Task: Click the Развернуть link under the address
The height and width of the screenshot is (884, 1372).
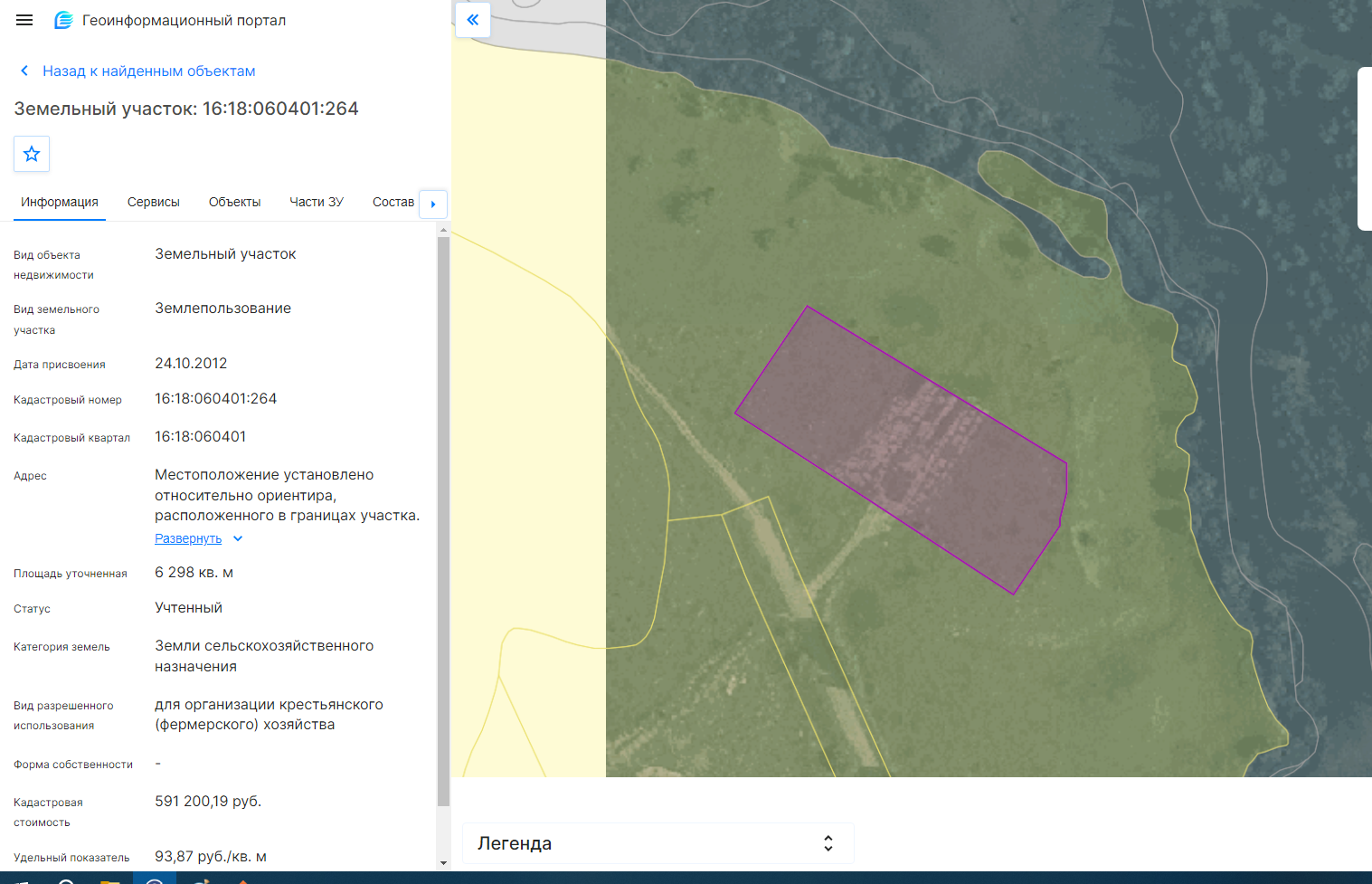Action: click(188, 538)
